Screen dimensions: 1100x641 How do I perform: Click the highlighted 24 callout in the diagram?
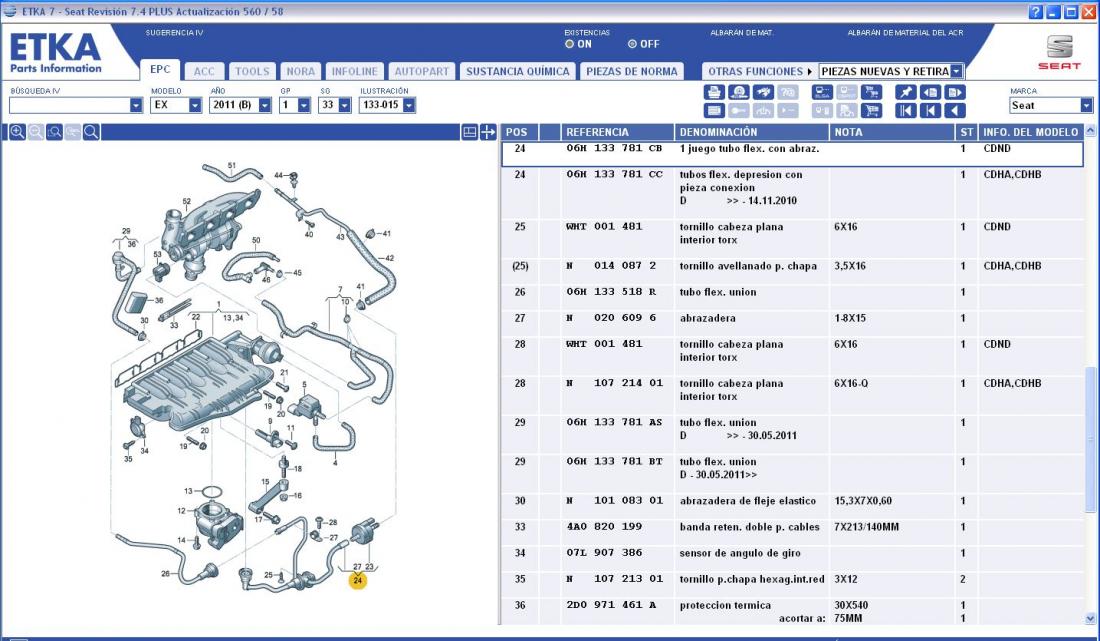click(358, 581)
